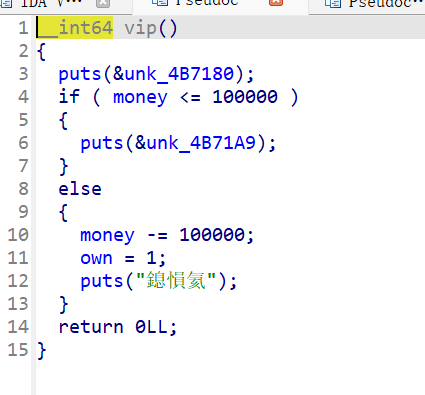This screenshot has height=395, width=425.
Task: Close the IDA View tab with gray X
Action: (x=103, y=3)
